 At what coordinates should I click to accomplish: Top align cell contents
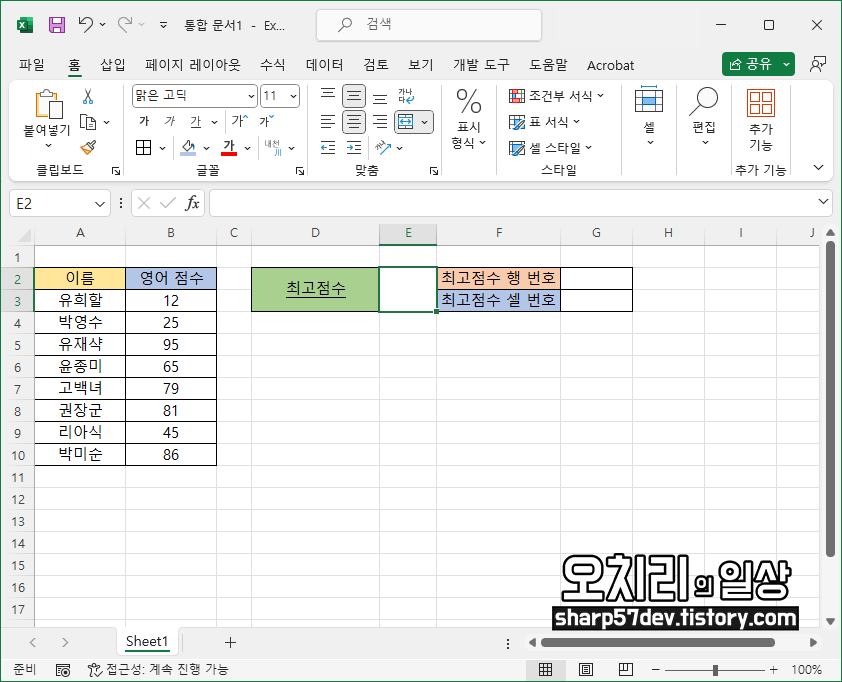click(328, 96)
